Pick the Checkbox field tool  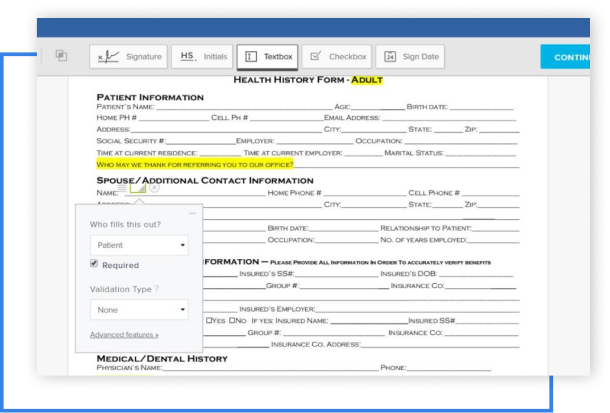[336, 57]
